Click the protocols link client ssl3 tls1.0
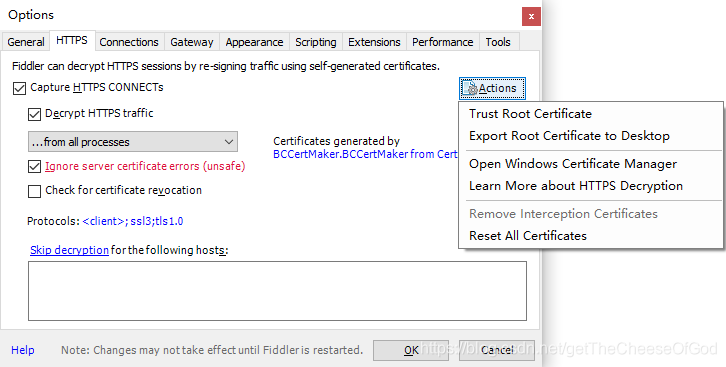Viewport: 726px width, 367px height. (x=133, y=221)
